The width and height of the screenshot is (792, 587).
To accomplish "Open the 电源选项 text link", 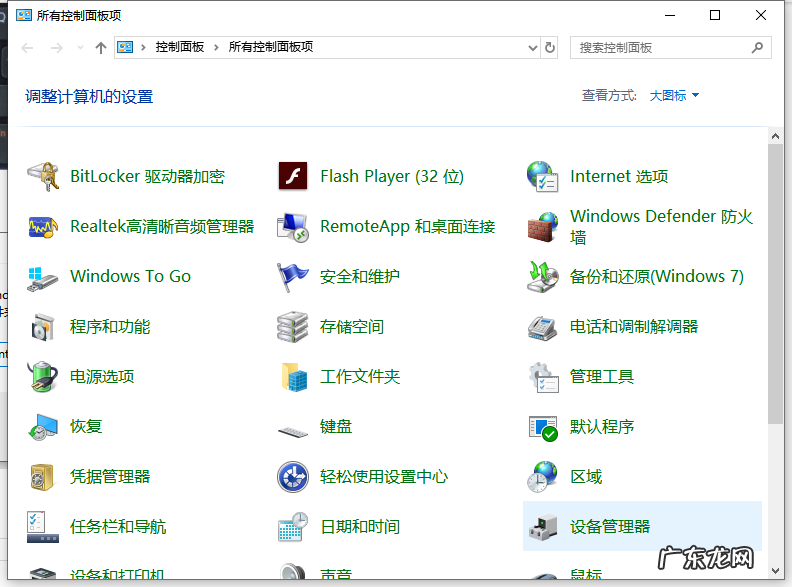I will 102,376.
